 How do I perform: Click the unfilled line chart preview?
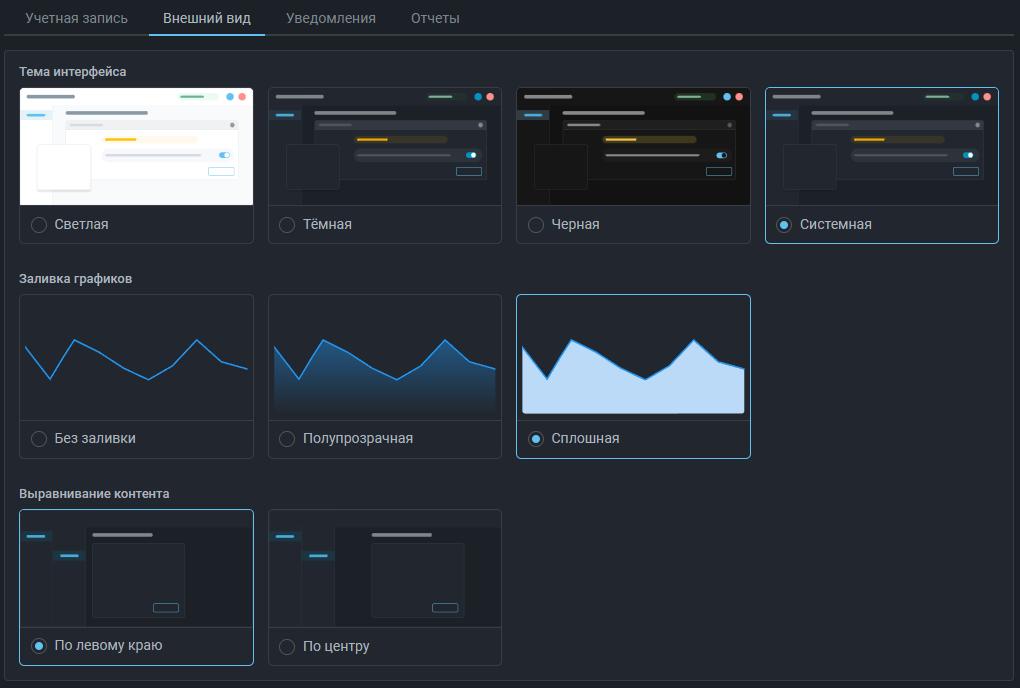[136, 358]
